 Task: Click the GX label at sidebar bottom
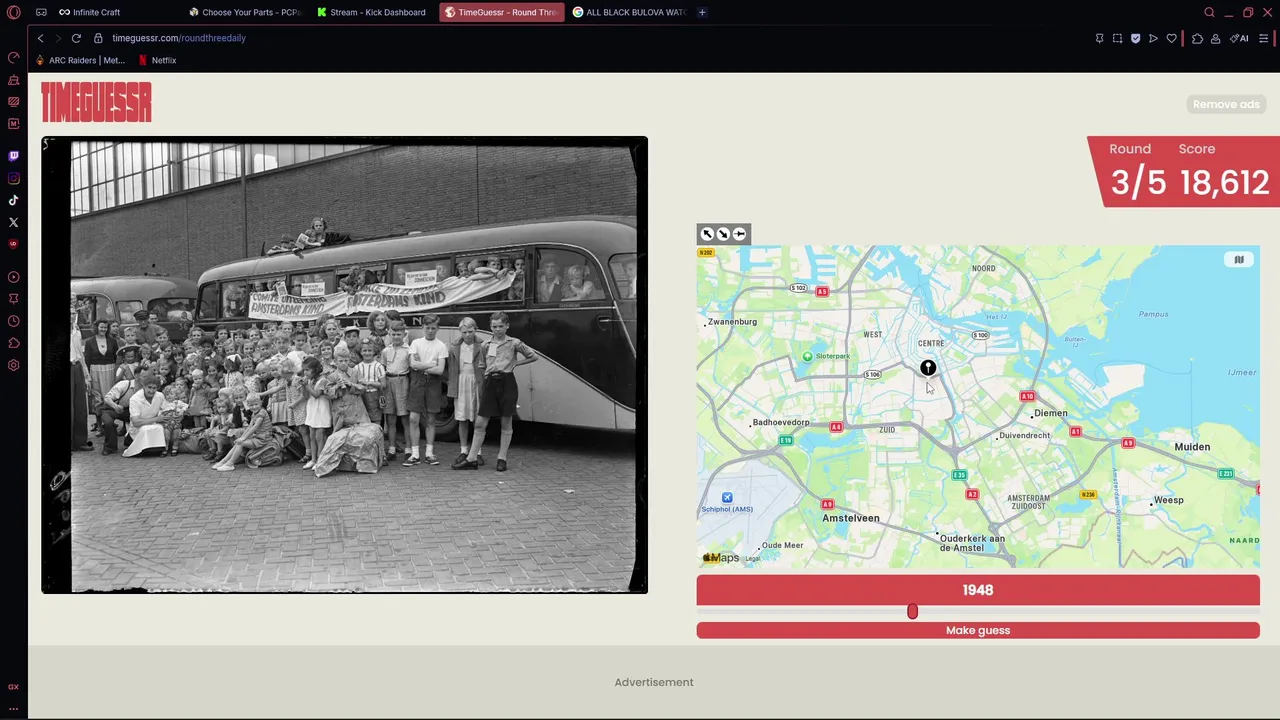pyautogui.click(x=13, y=687)
